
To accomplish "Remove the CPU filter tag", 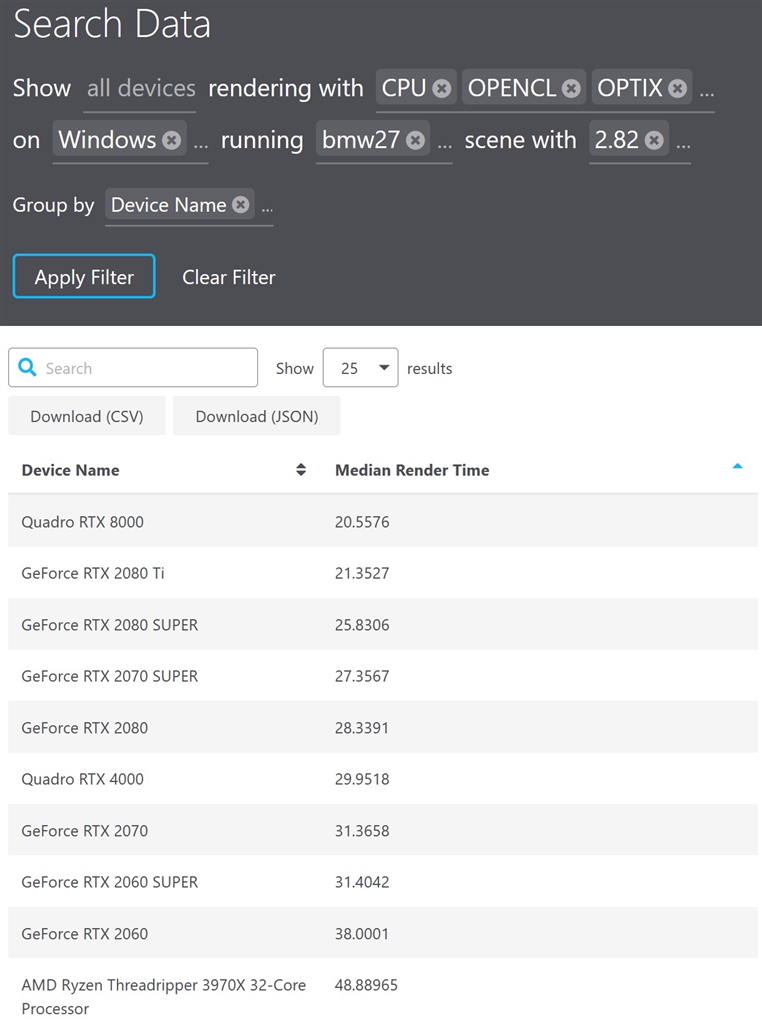I will [441, 89].
